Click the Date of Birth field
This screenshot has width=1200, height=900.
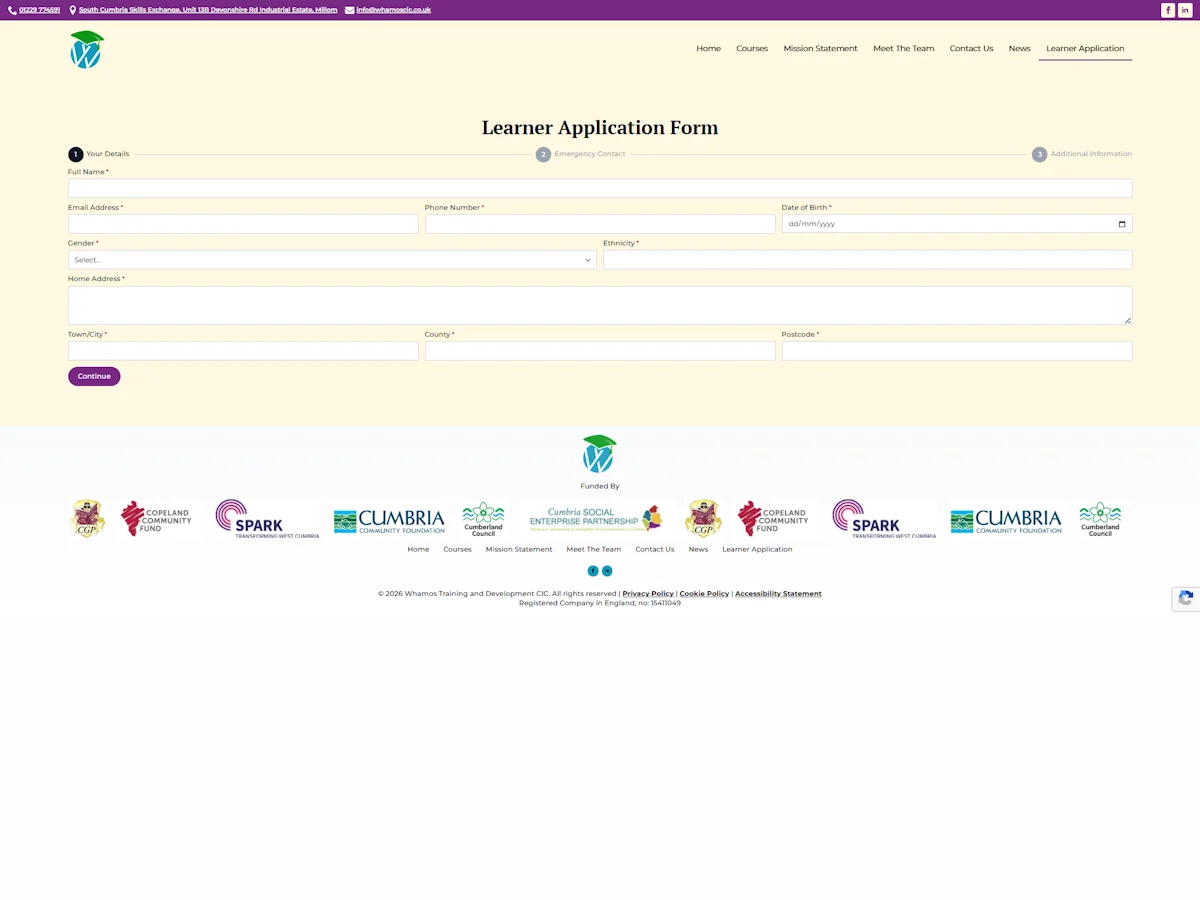(957, 224)
